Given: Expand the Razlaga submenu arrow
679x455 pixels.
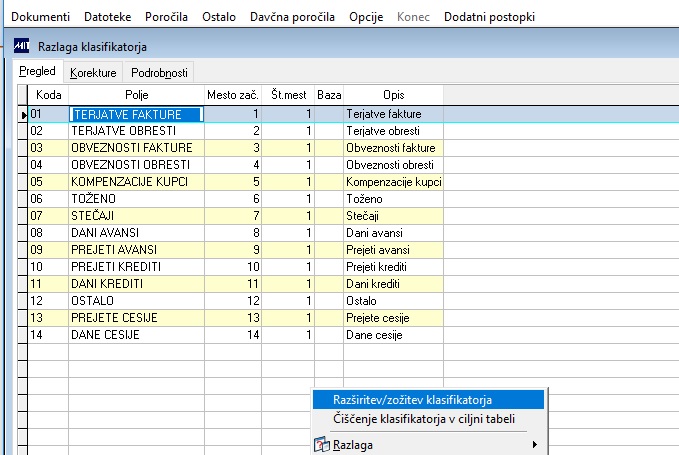Looking at the screenshot, I should (x=535, y=445).
